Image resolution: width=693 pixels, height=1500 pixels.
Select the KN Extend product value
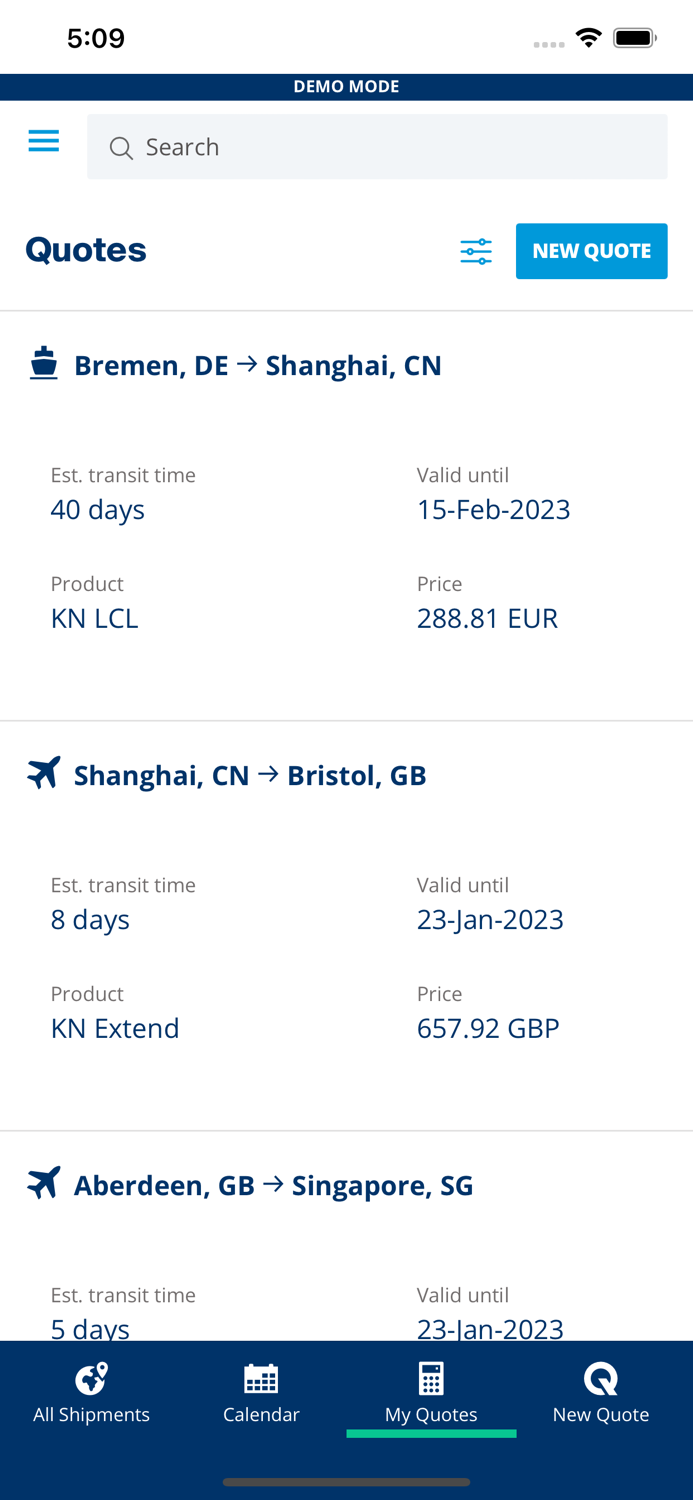click(115, 1028)
